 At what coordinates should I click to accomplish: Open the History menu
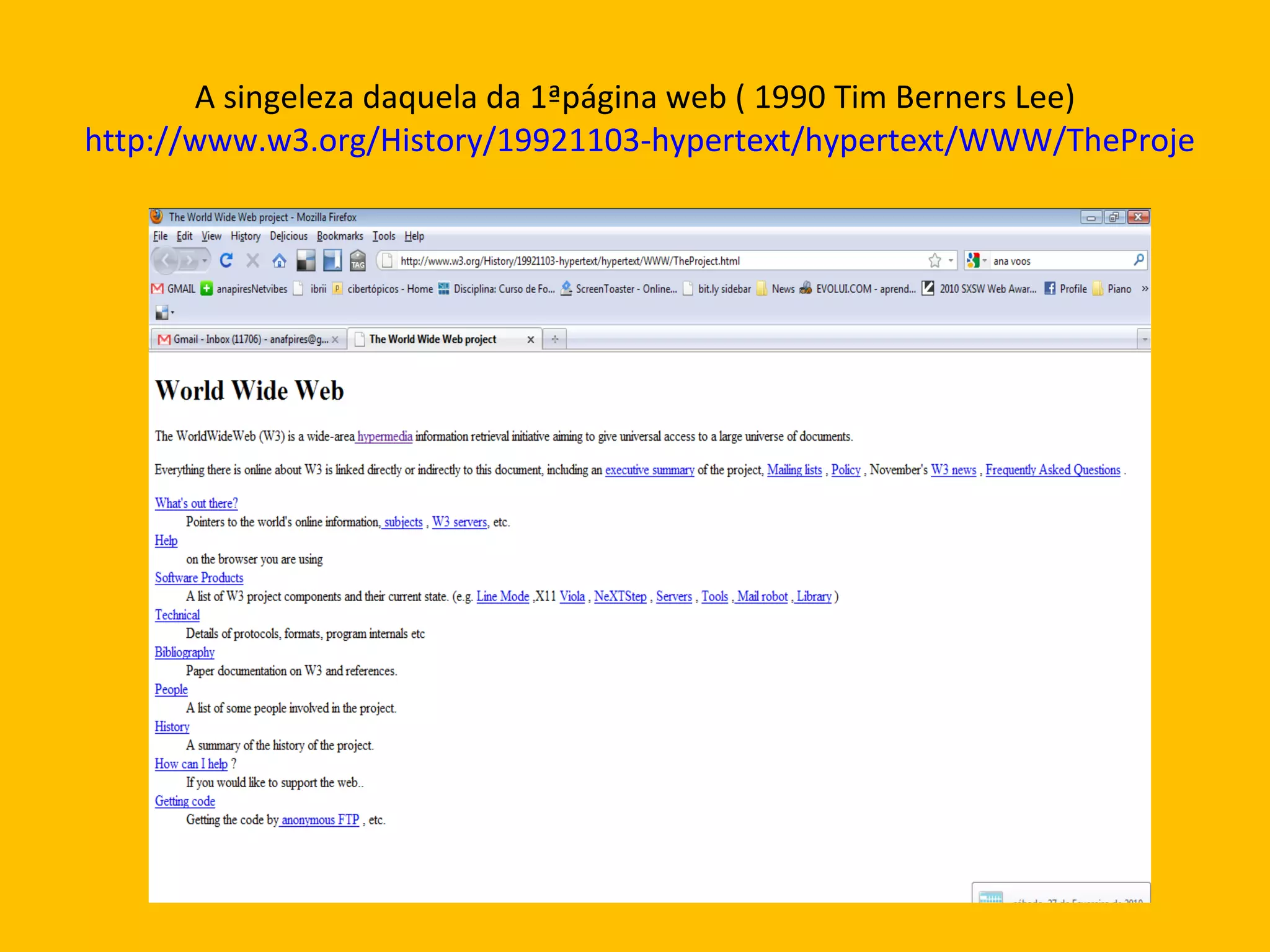point(246,236)
